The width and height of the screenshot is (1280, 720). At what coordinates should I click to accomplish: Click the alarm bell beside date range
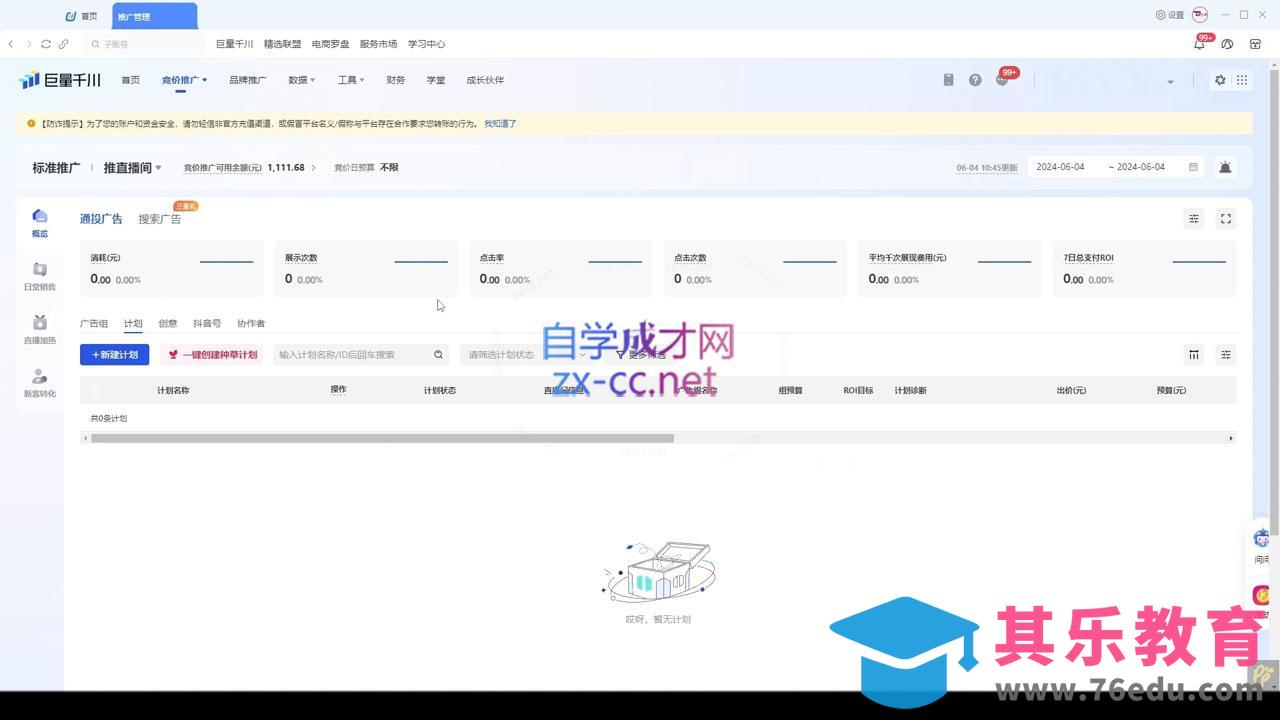[1225, 167]
